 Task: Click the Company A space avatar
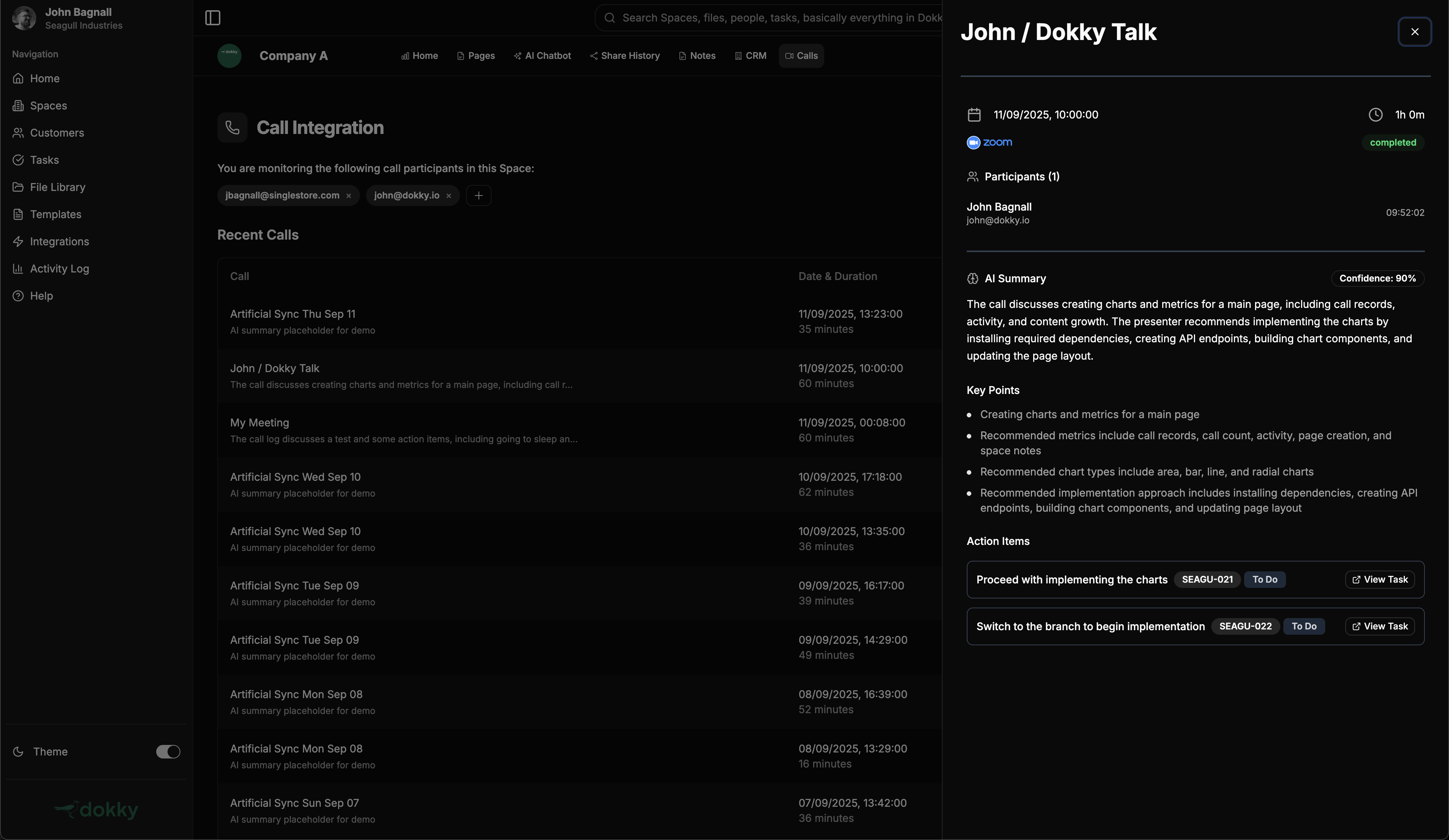229,56
